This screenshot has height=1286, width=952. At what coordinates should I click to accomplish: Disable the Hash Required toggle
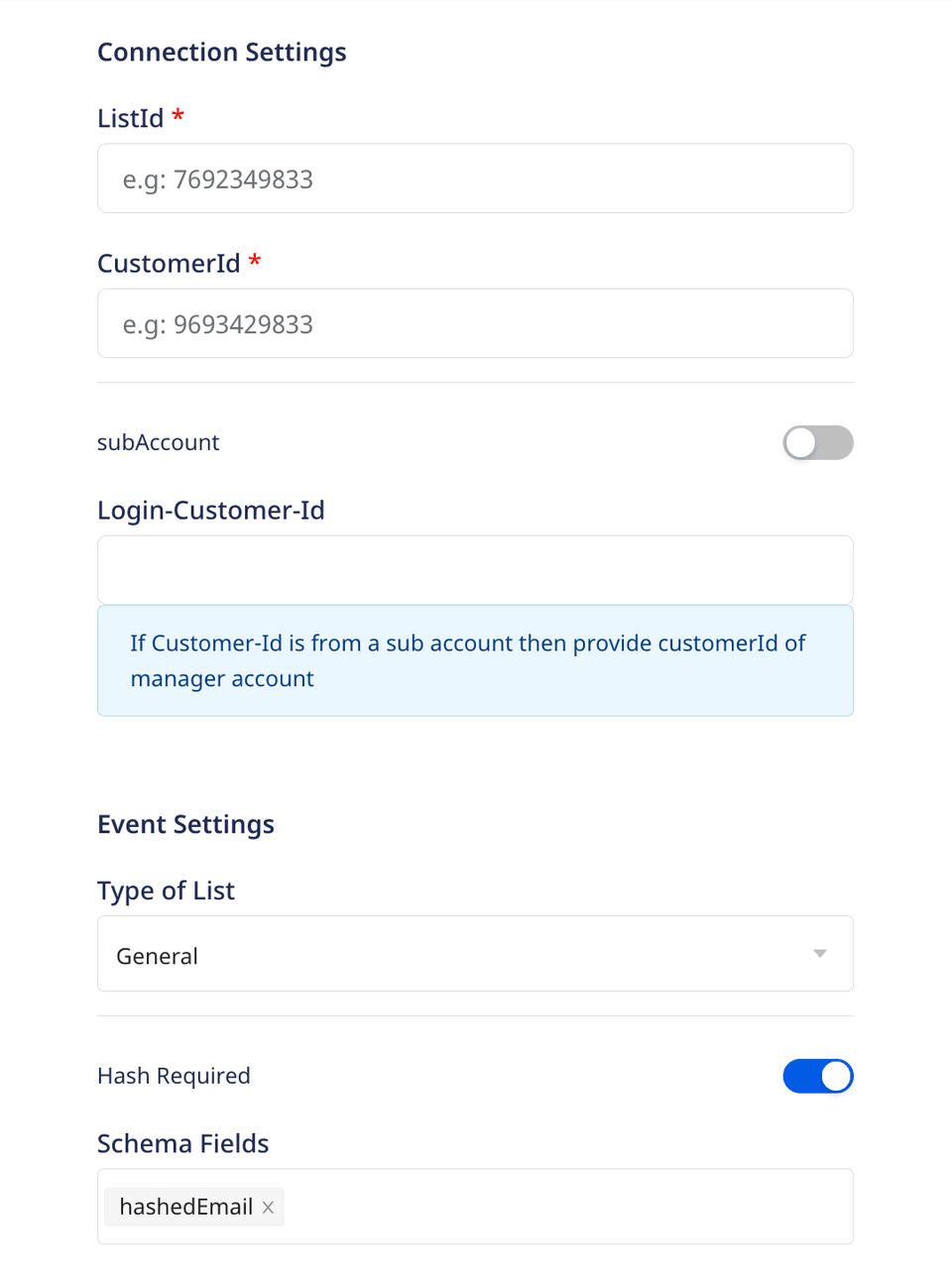818,1076
